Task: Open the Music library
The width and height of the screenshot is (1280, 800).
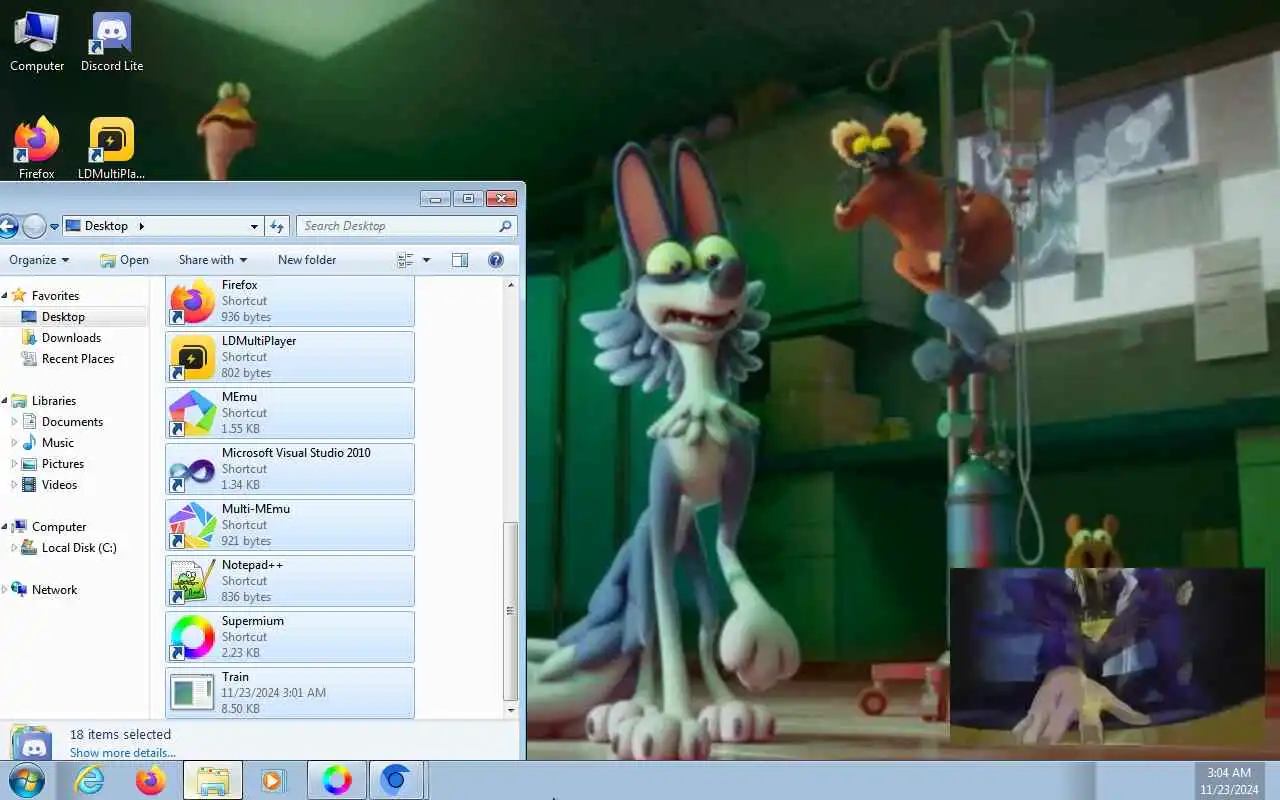Action: [x=58, y=443]
